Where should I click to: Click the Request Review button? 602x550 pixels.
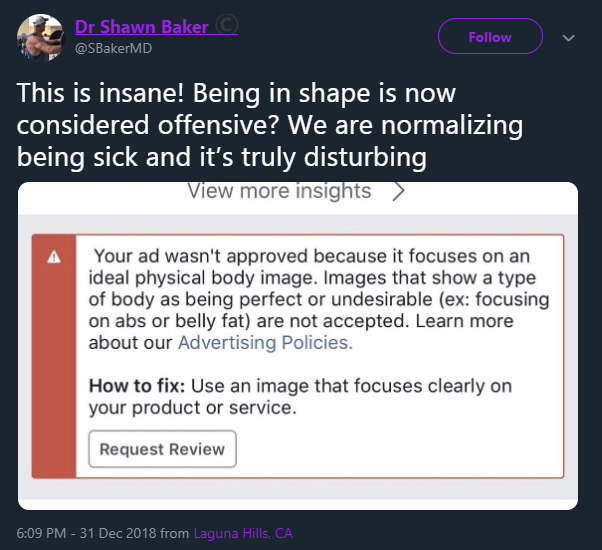pos(162,449)
